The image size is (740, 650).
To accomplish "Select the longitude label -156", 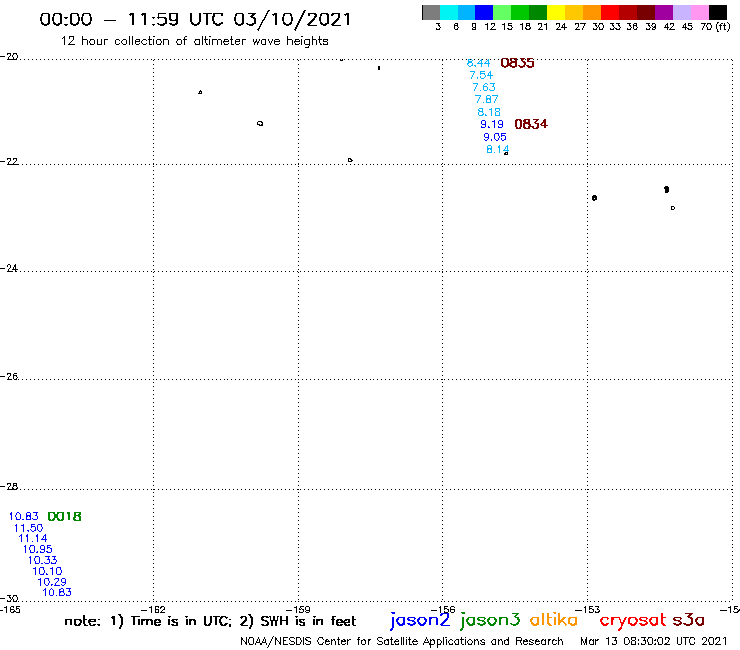I will coord(443,610).
